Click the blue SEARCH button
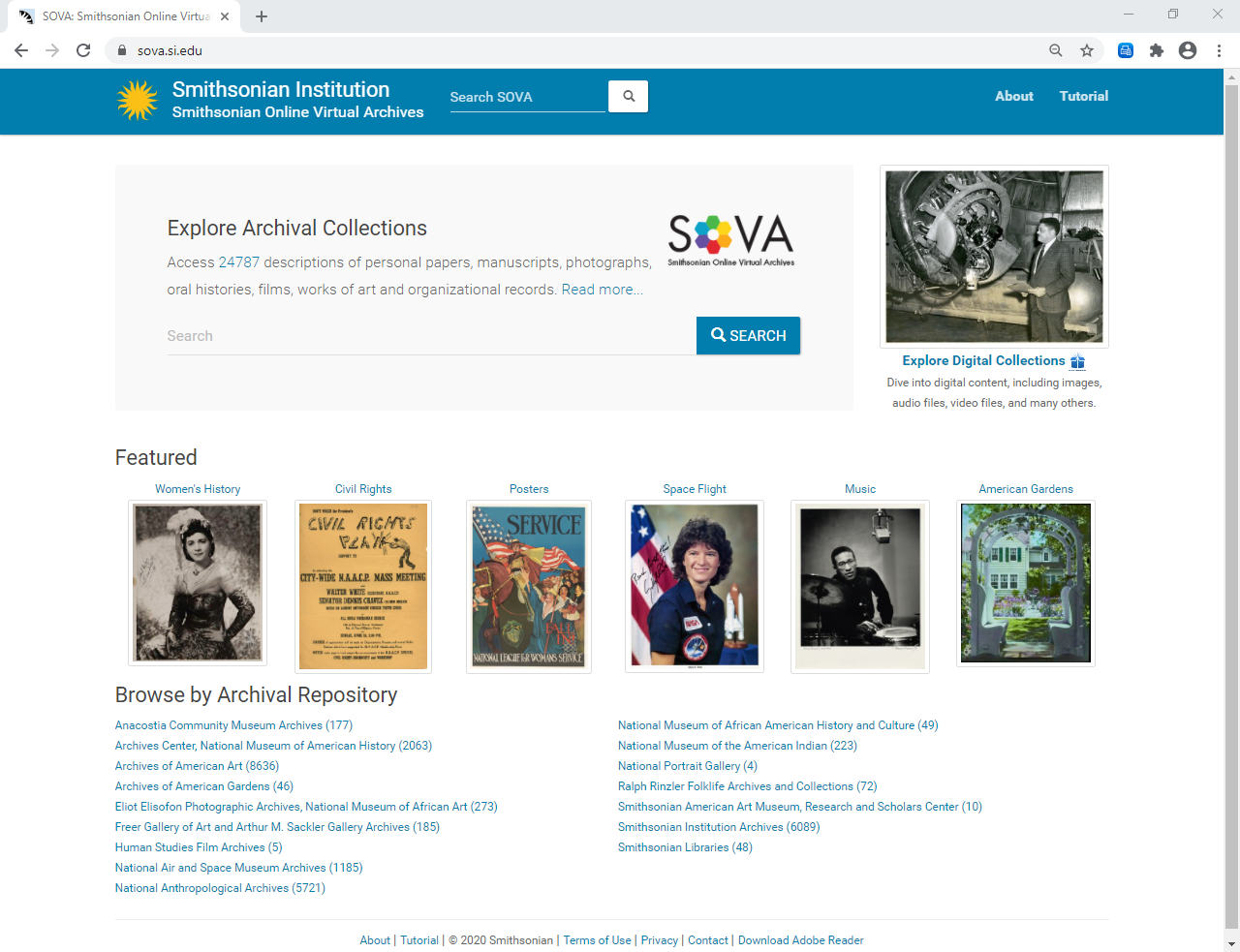Image resolution: width=1240 pixels, height=952 pixels. coord(748,335)
